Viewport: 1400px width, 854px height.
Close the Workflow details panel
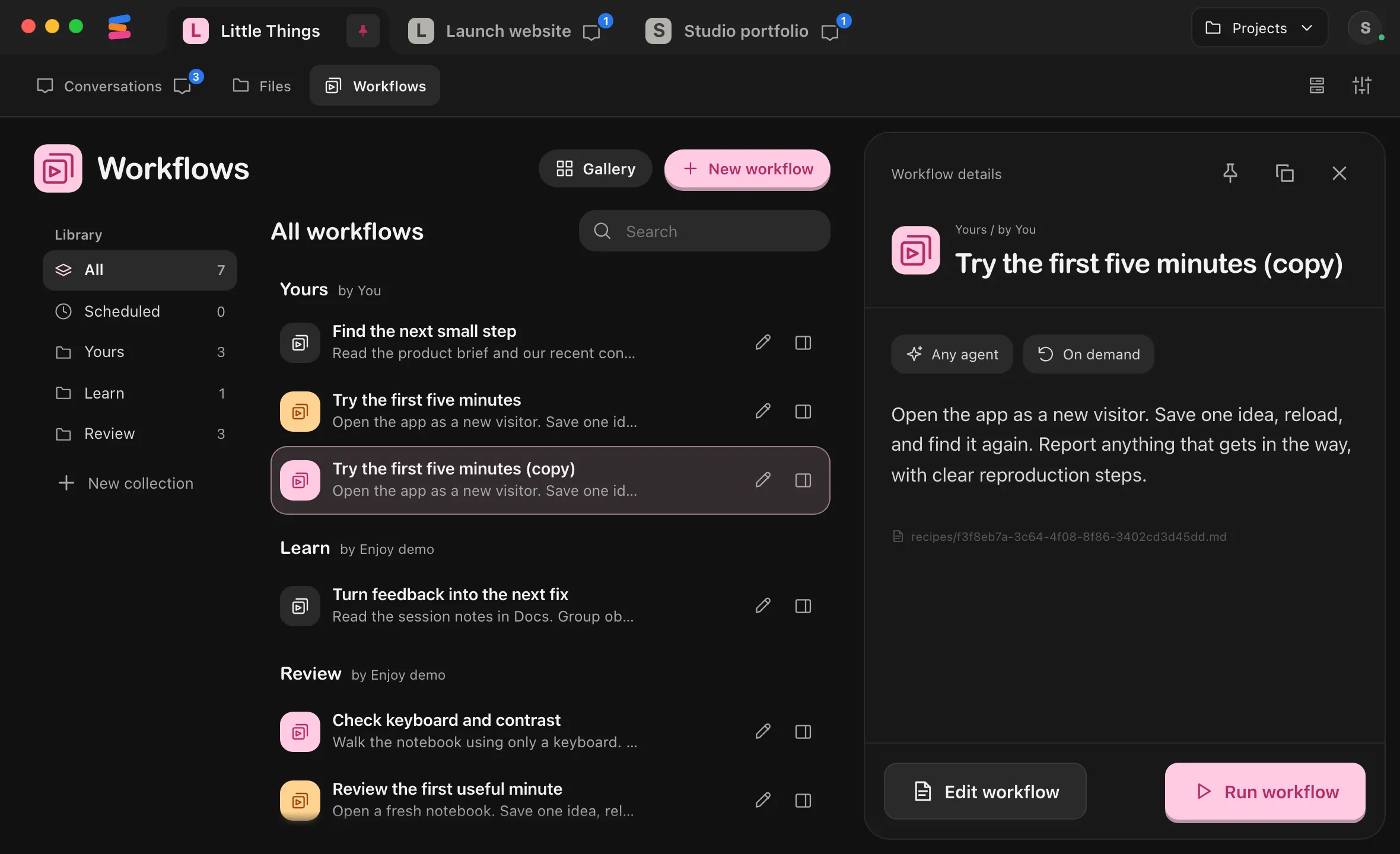click(x=1339, y=173)
